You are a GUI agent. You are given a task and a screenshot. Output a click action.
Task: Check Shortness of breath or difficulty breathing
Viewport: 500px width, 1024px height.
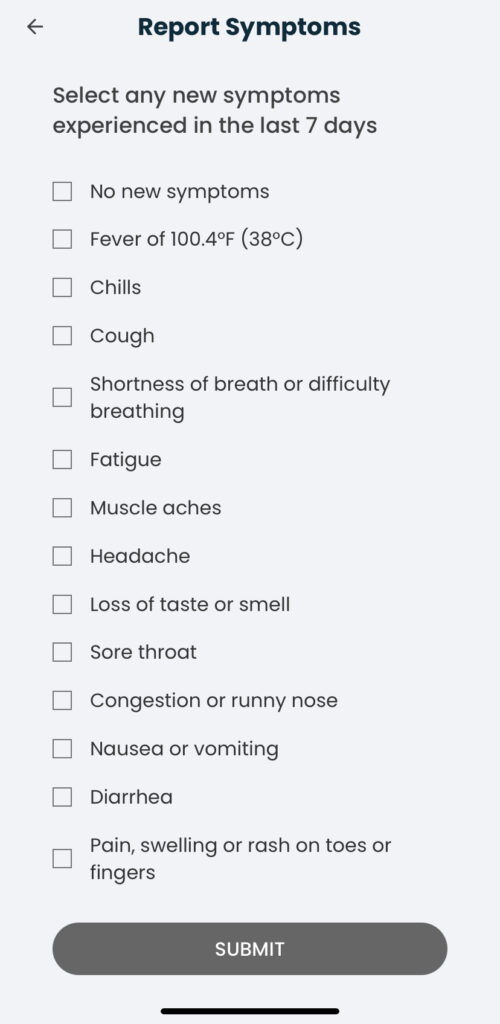(62, 397)
